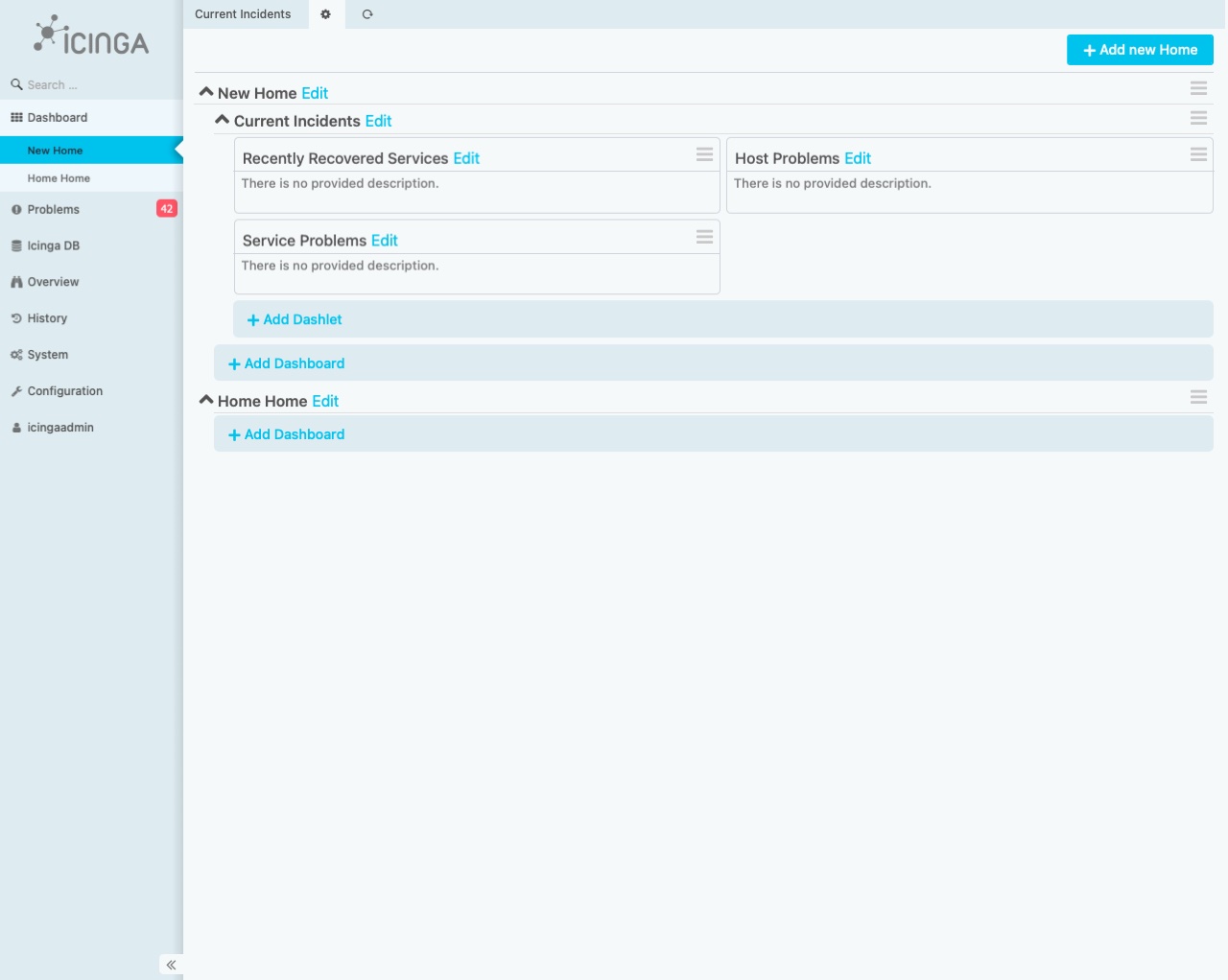Click the Service Problems drag handle
Image resolution: width=1228 pixels, height=980 pixels.
705,237
